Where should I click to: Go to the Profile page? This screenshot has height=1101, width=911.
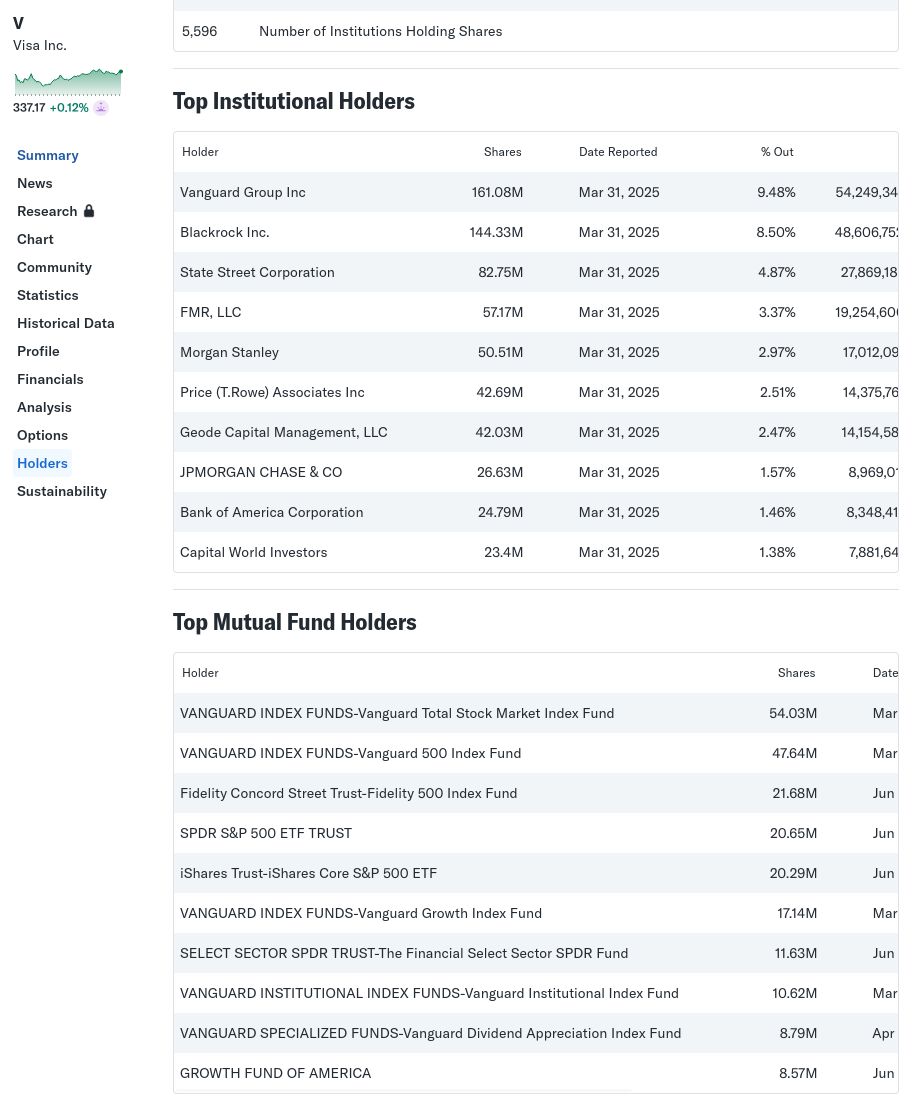click(x=38, y=351)
